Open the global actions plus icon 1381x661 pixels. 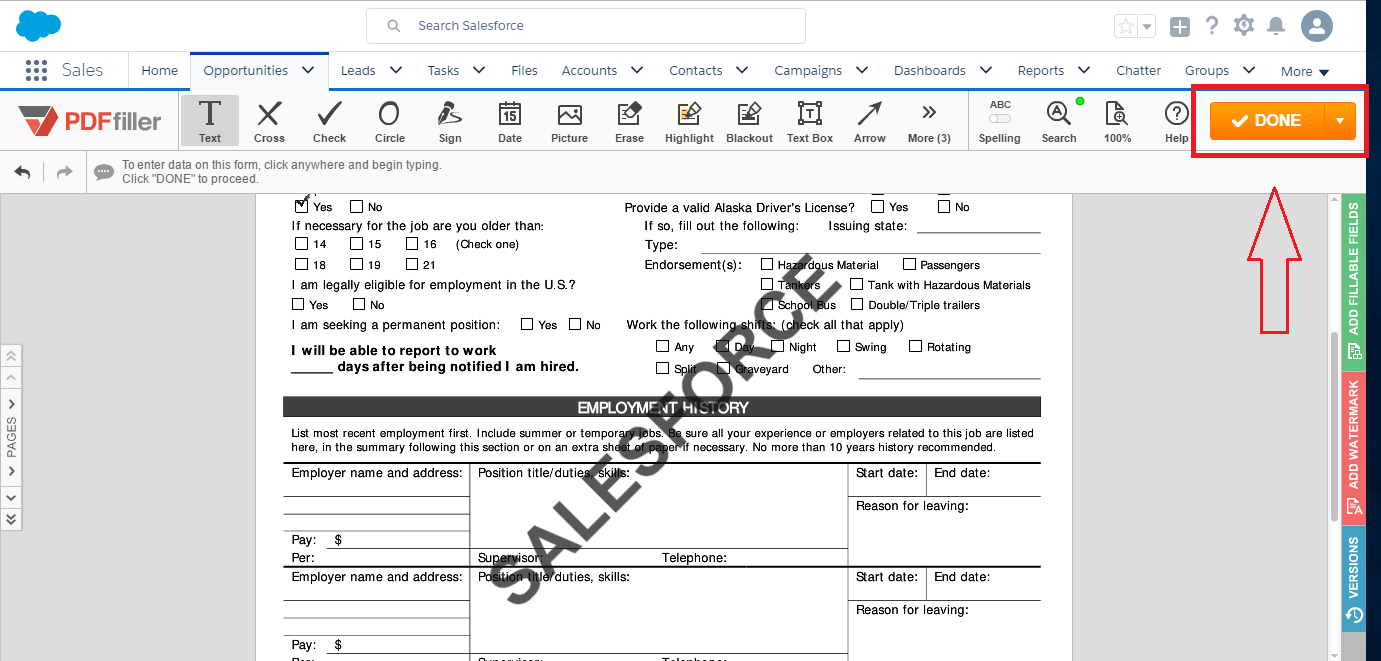click(x=1180, y=27)
